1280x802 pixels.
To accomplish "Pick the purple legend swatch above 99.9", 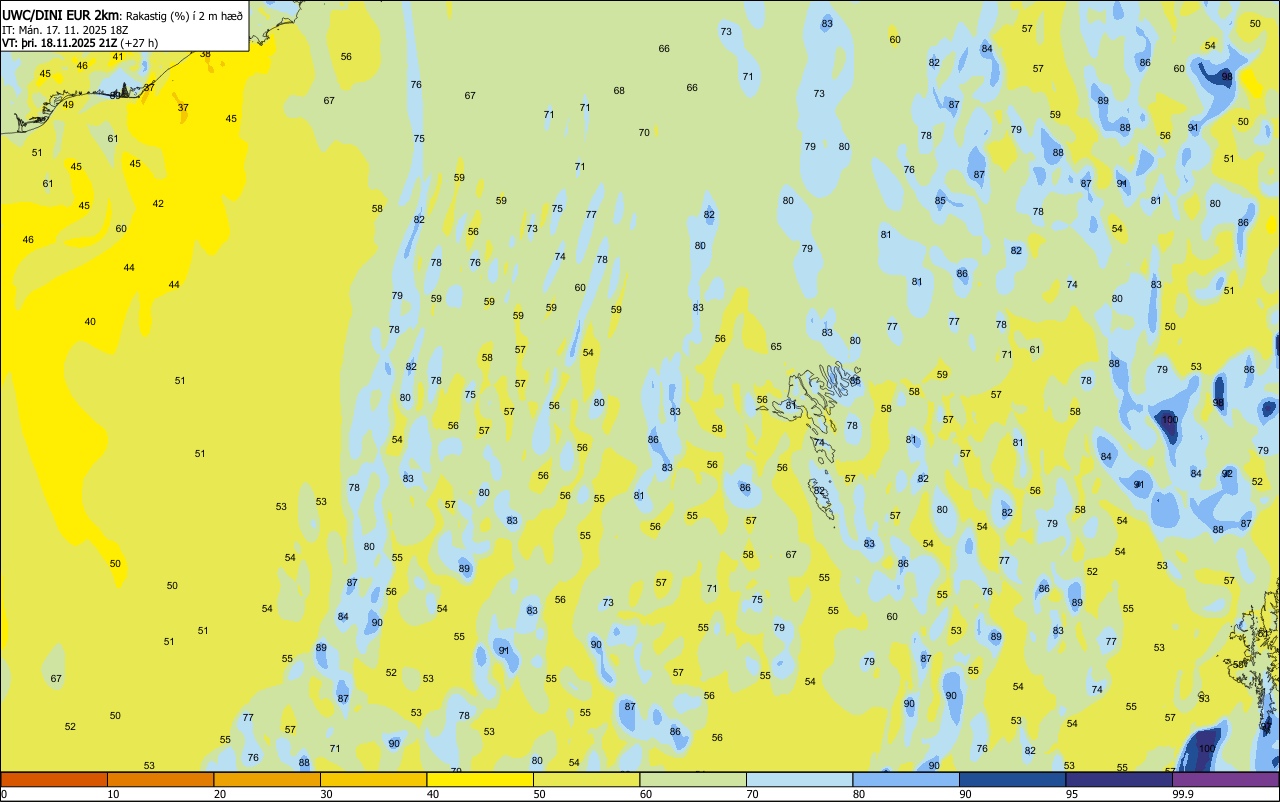I will click(1225, 779).
